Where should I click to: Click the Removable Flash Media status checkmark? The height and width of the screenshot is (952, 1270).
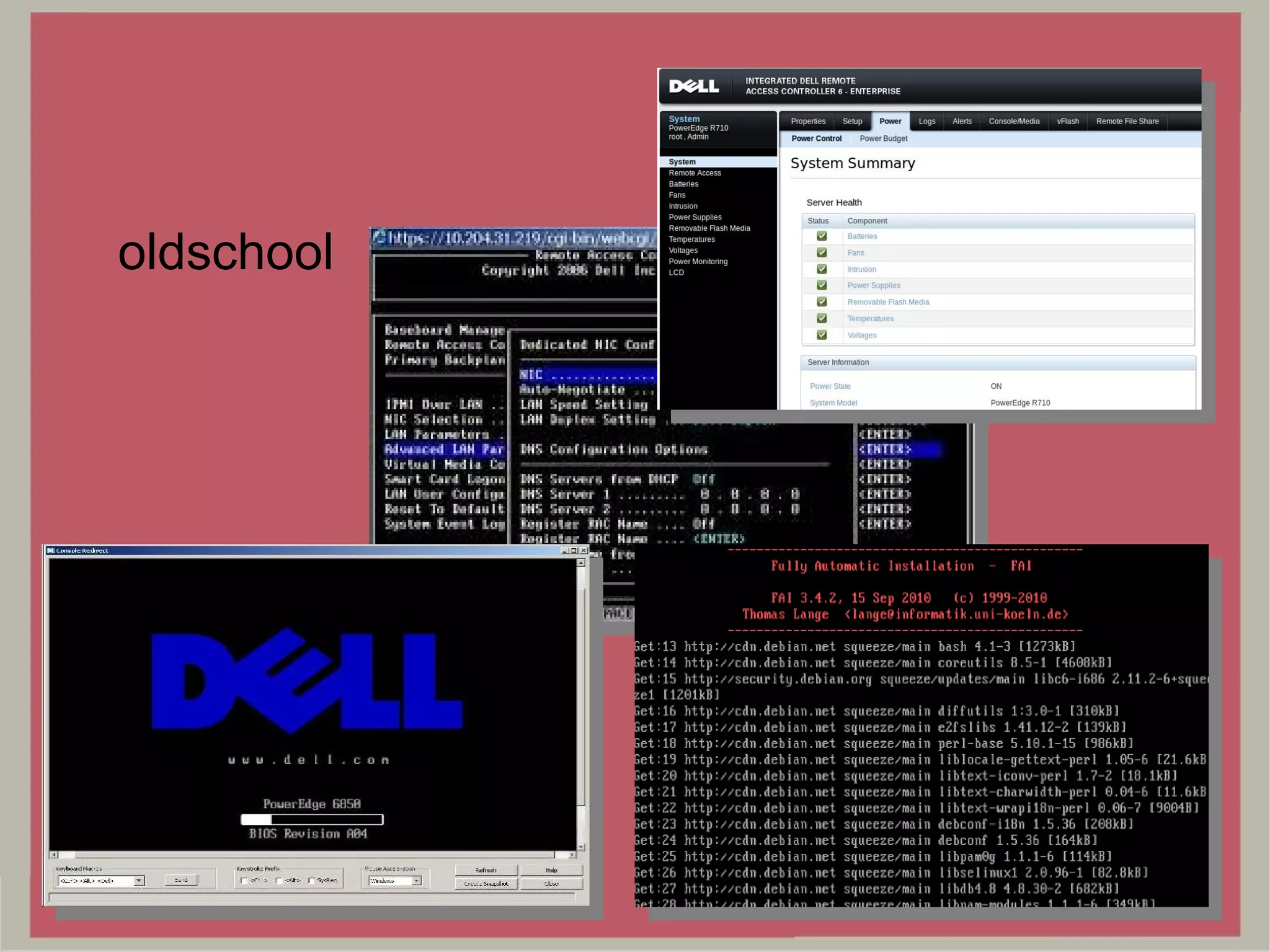tap(822, 302)
